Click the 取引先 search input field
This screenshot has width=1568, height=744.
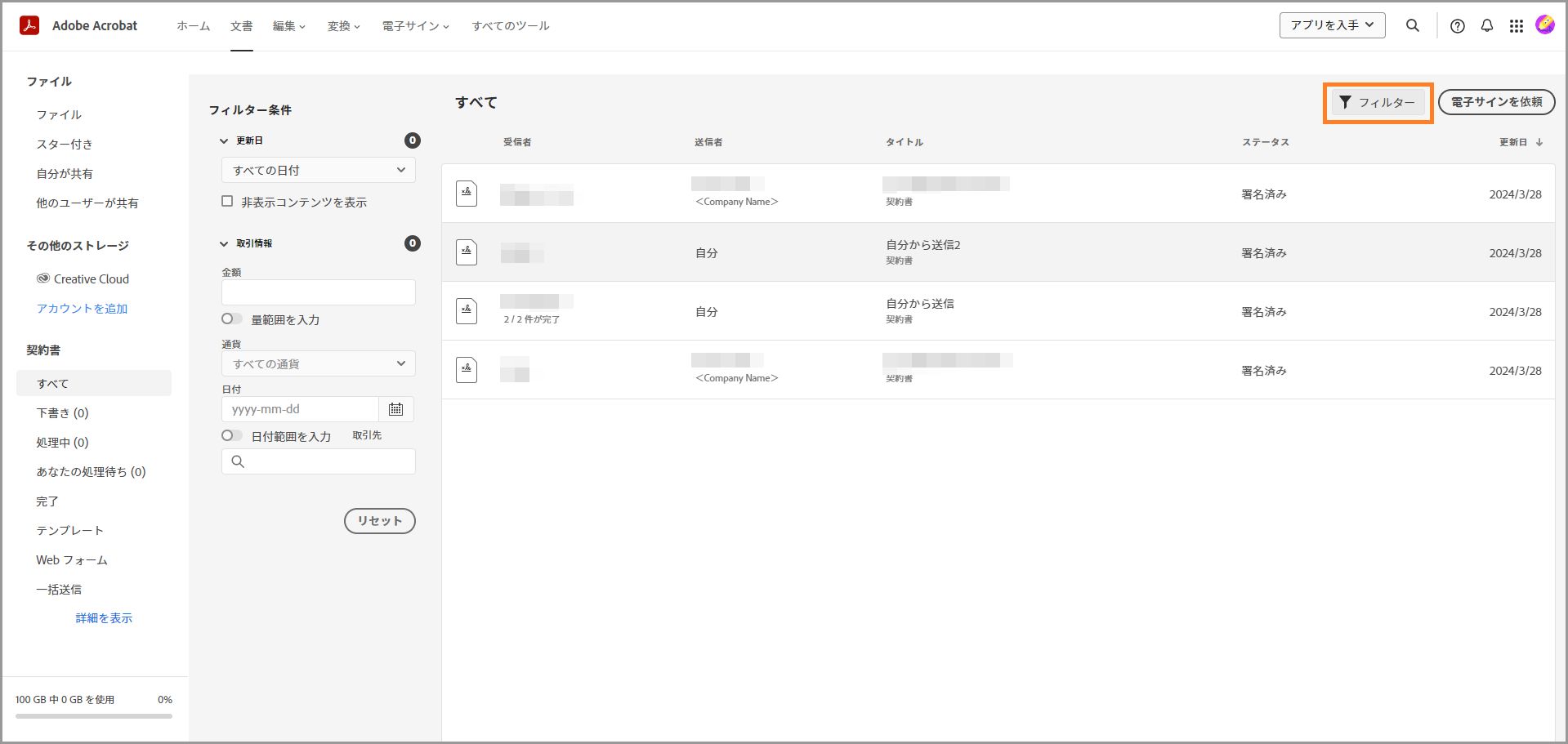(x=318, y=461)
